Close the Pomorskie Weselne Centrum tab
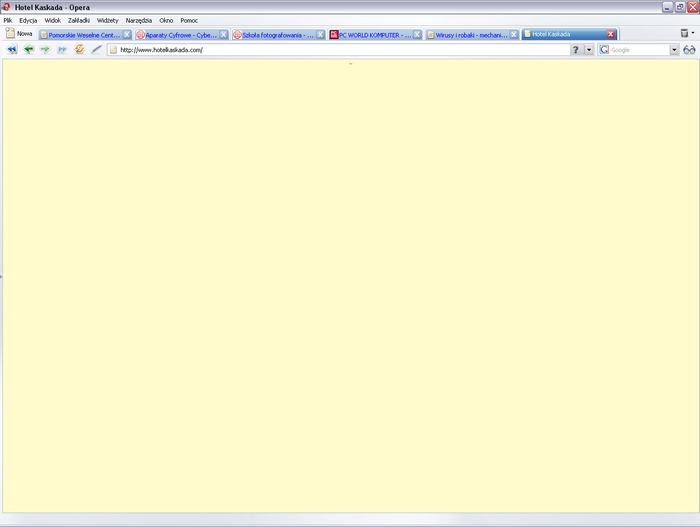The width and height of the screenshot is (700, 527). 127,34
